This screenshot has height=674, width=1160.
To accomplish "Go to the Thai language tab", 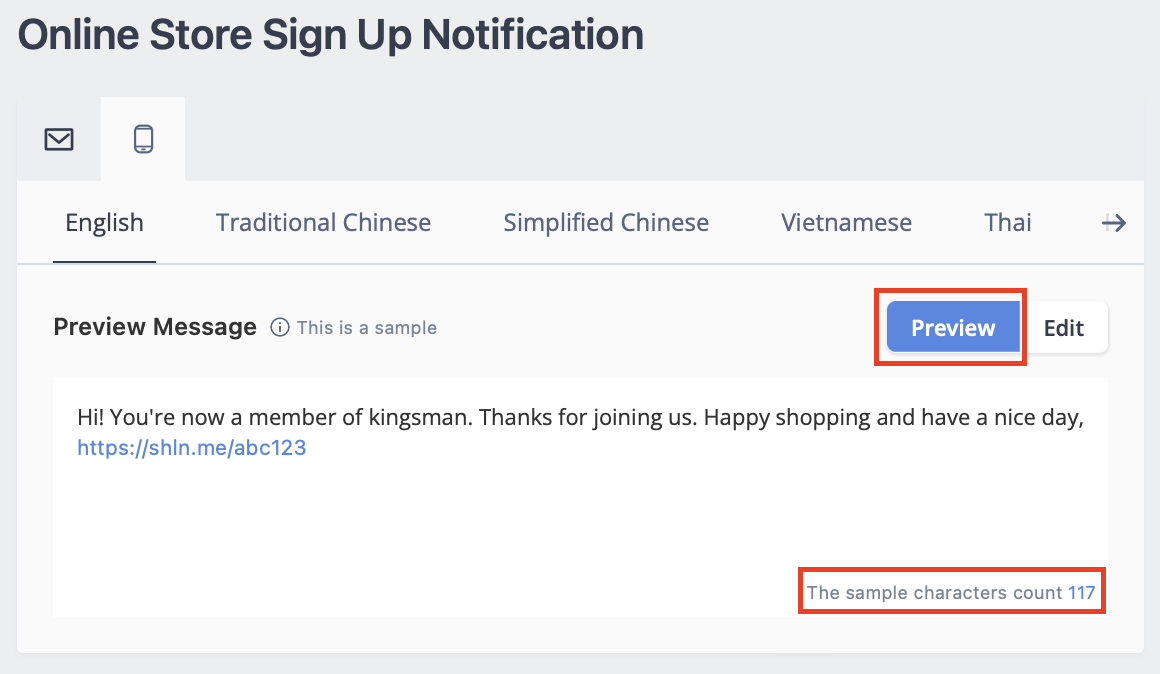I will point(1008,223).
